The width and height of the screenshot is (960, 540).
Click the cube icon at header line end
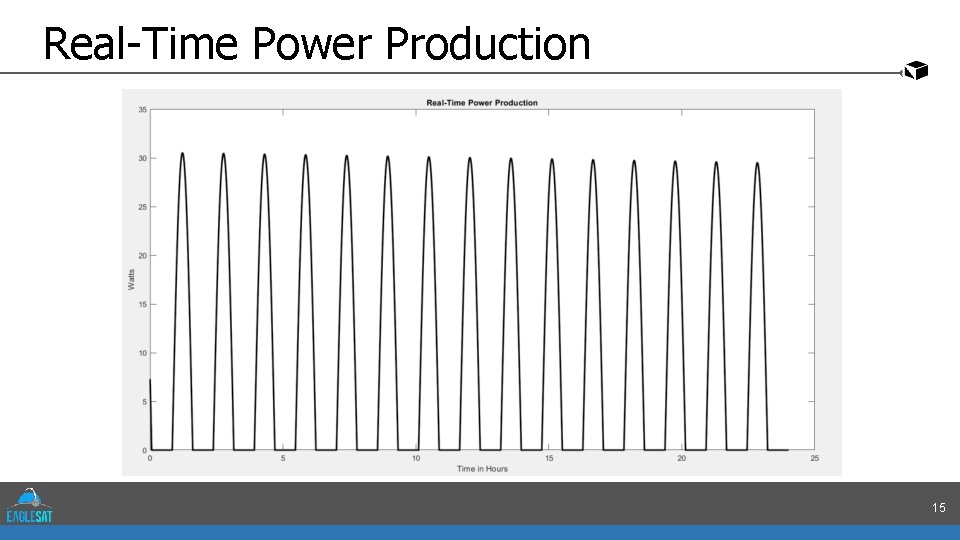point(915,70)
